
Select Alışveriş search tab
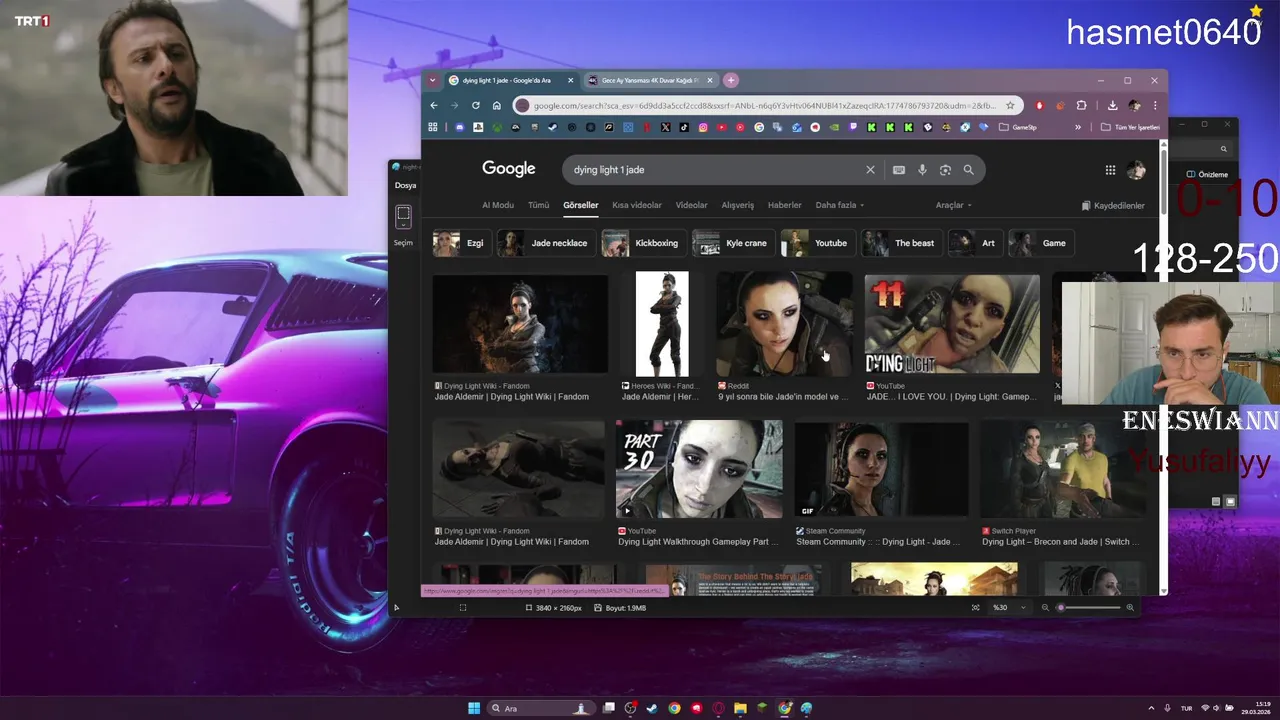click(x=738, y=205)
